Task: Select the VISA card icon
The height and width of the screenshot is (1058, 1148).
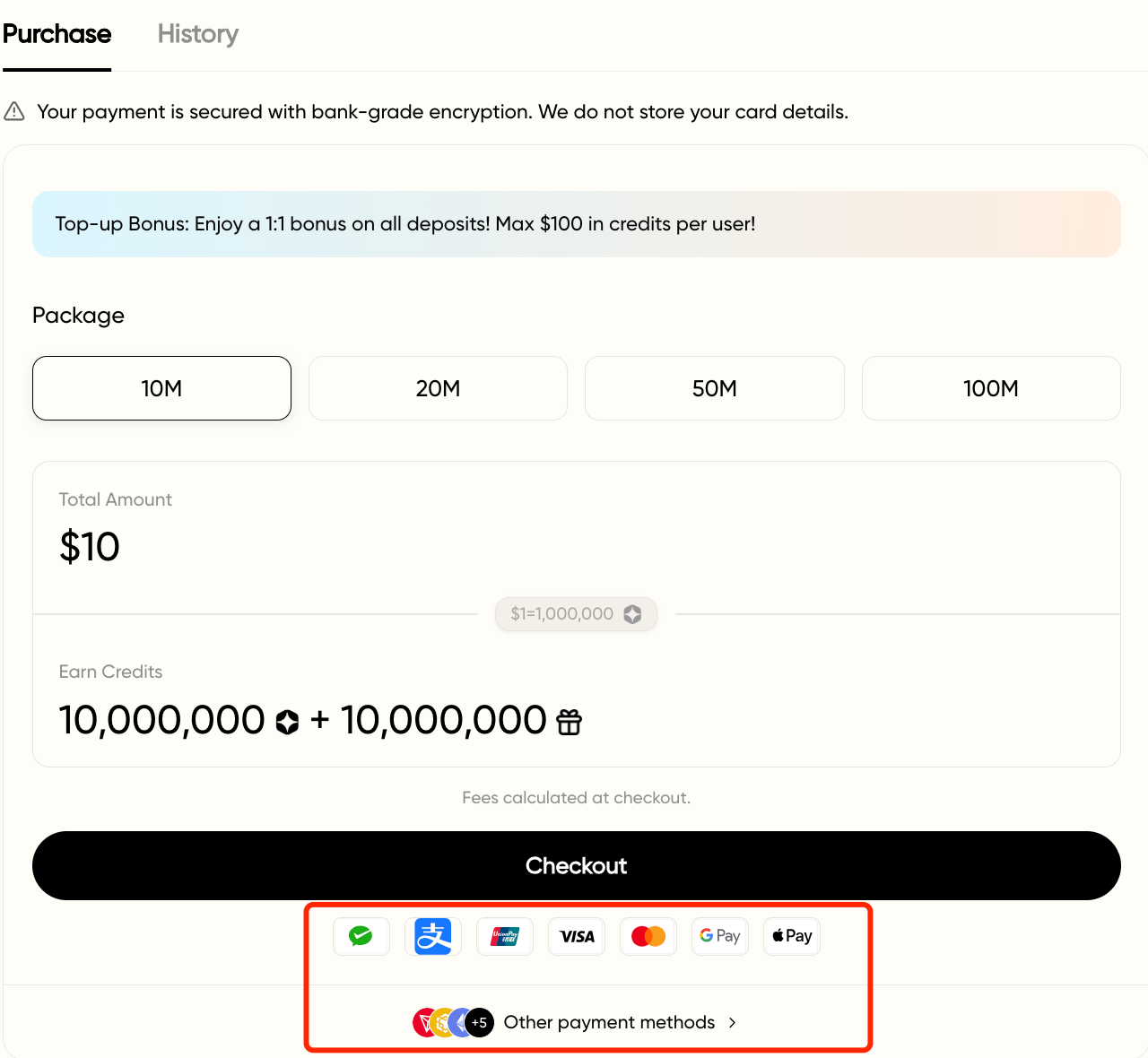Action: 577,936
